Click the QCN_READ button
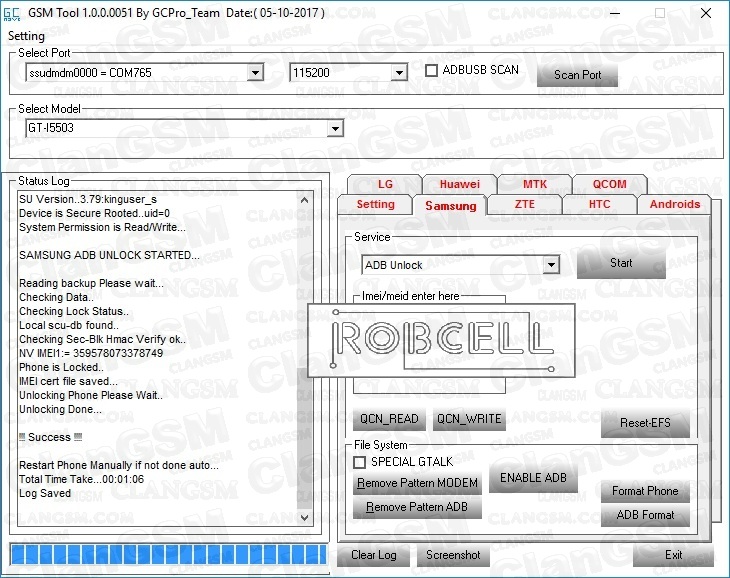Screen dimensions: 730x578 389,419
